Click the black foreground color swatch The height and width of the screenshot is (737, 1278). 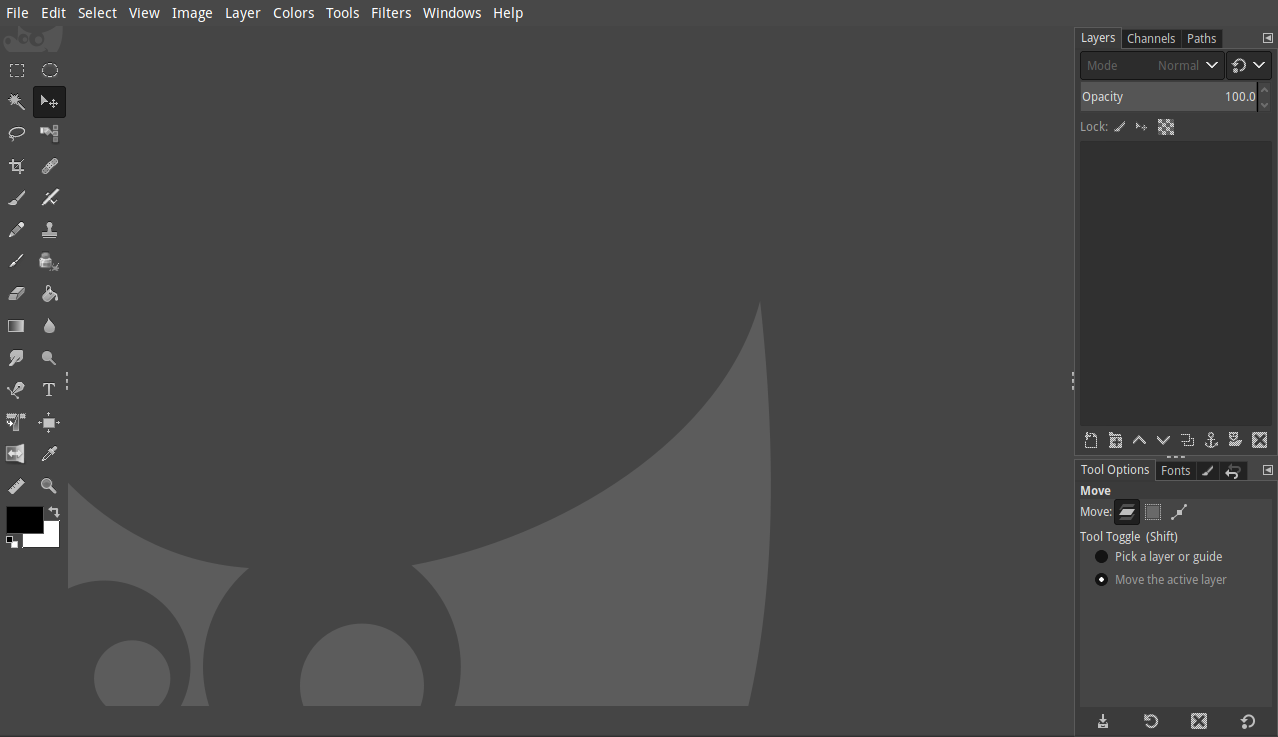(24, 519)
